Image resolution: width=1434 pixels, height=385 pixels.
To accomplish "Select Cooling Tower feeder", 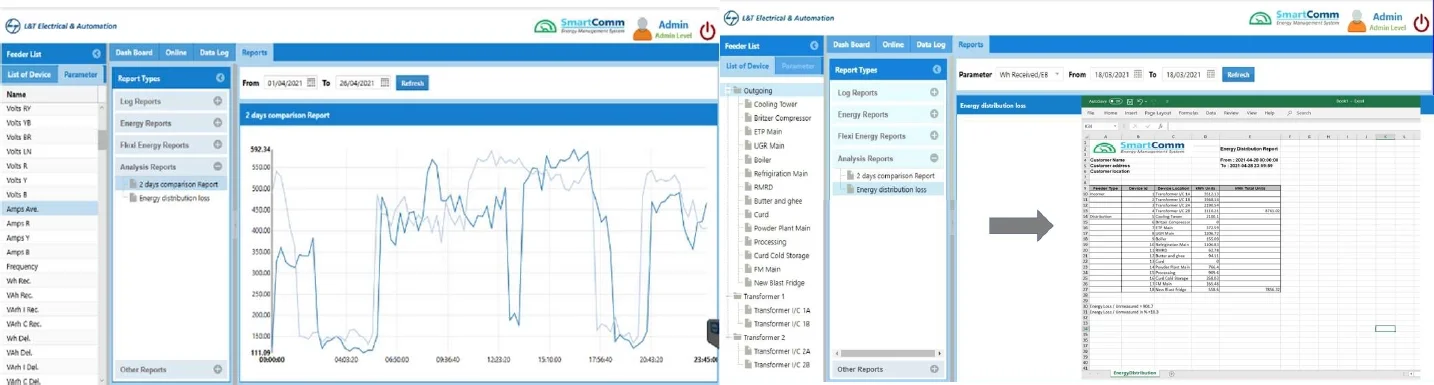I will (774, 103).
